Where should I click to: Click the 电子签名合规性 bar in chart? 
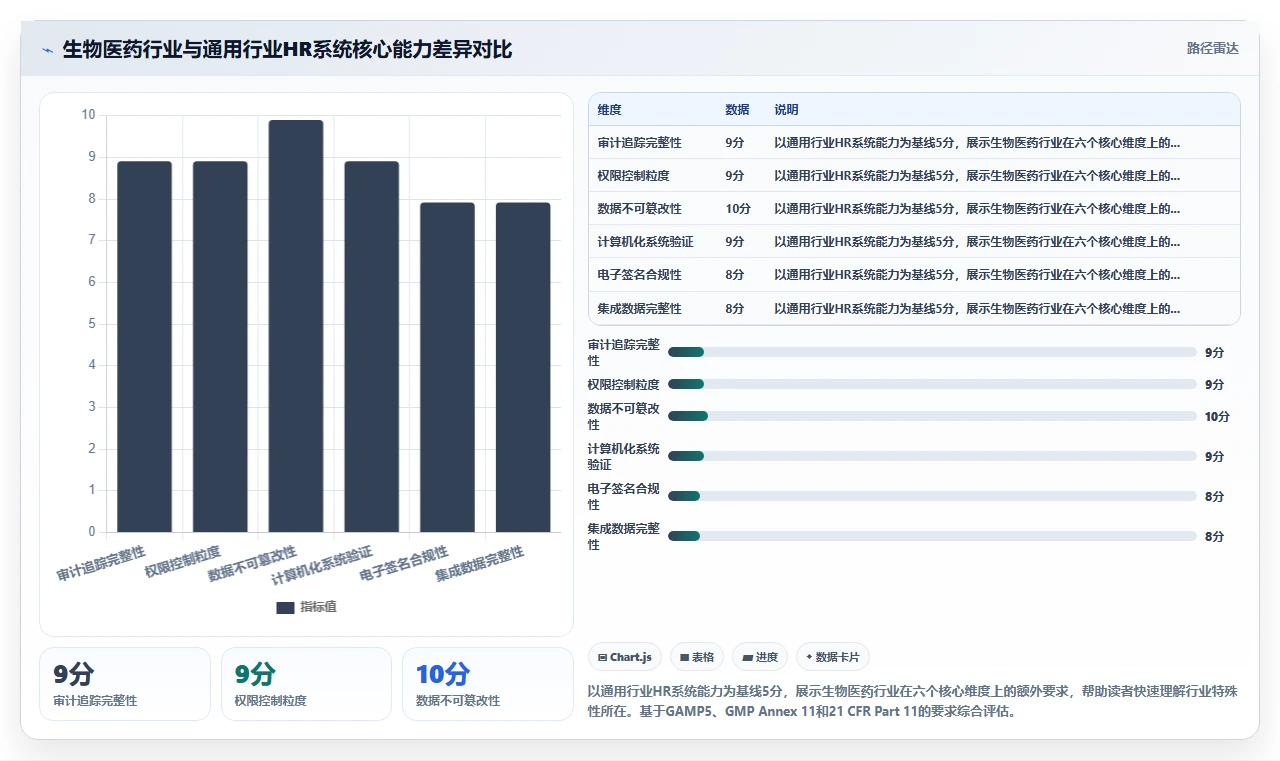447,367
